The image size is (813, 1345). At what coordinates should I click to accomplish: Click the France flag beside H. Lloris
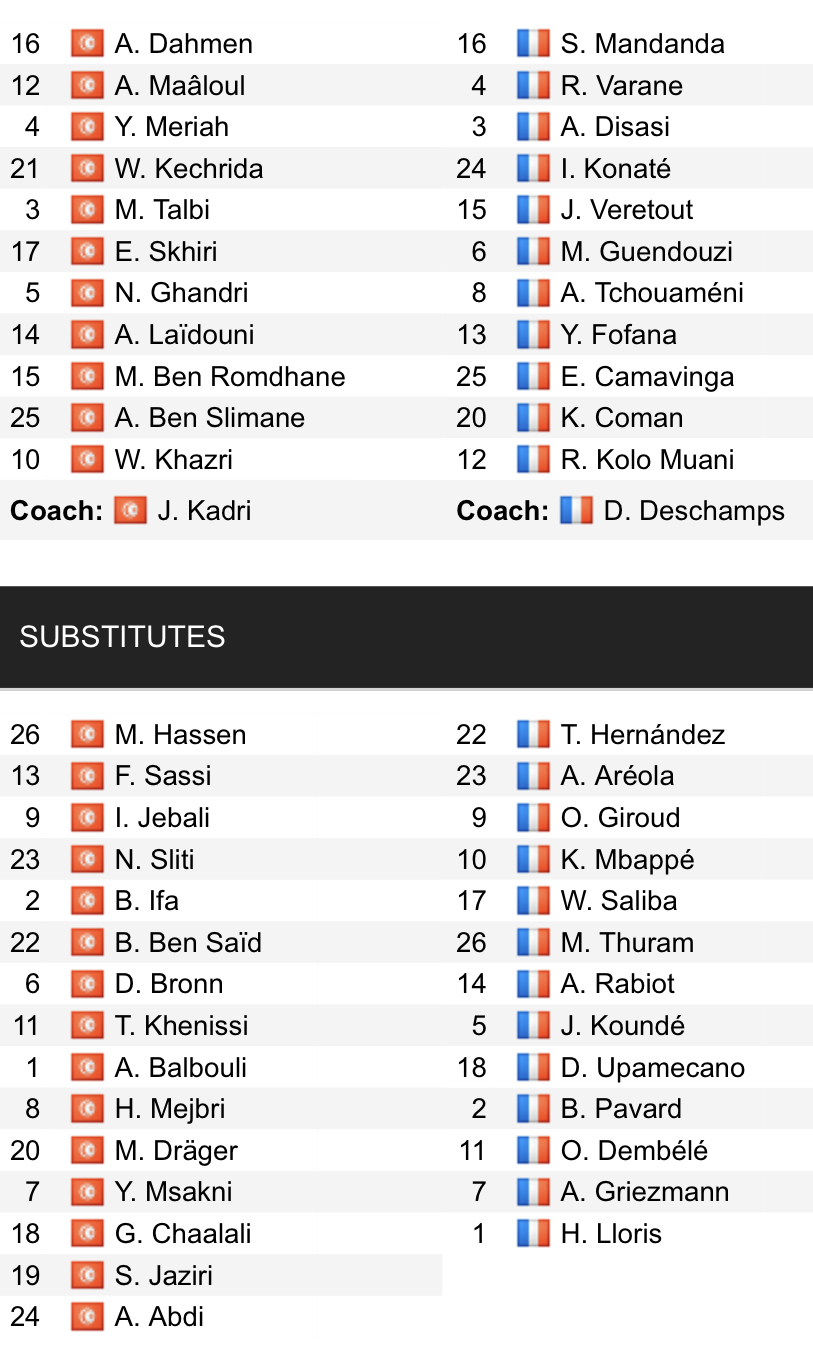pyautogui.click(x=533, y=1234)
